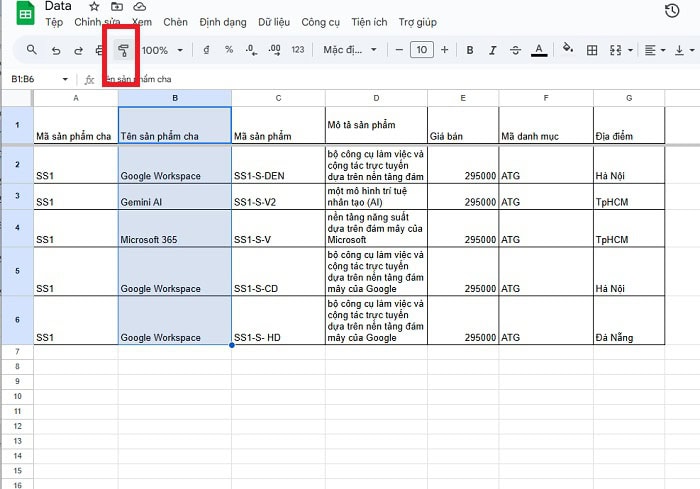The width and height of the screenshot is (700, 489).
Task: Expand the font family dropdown
Action: pos(348,50)
